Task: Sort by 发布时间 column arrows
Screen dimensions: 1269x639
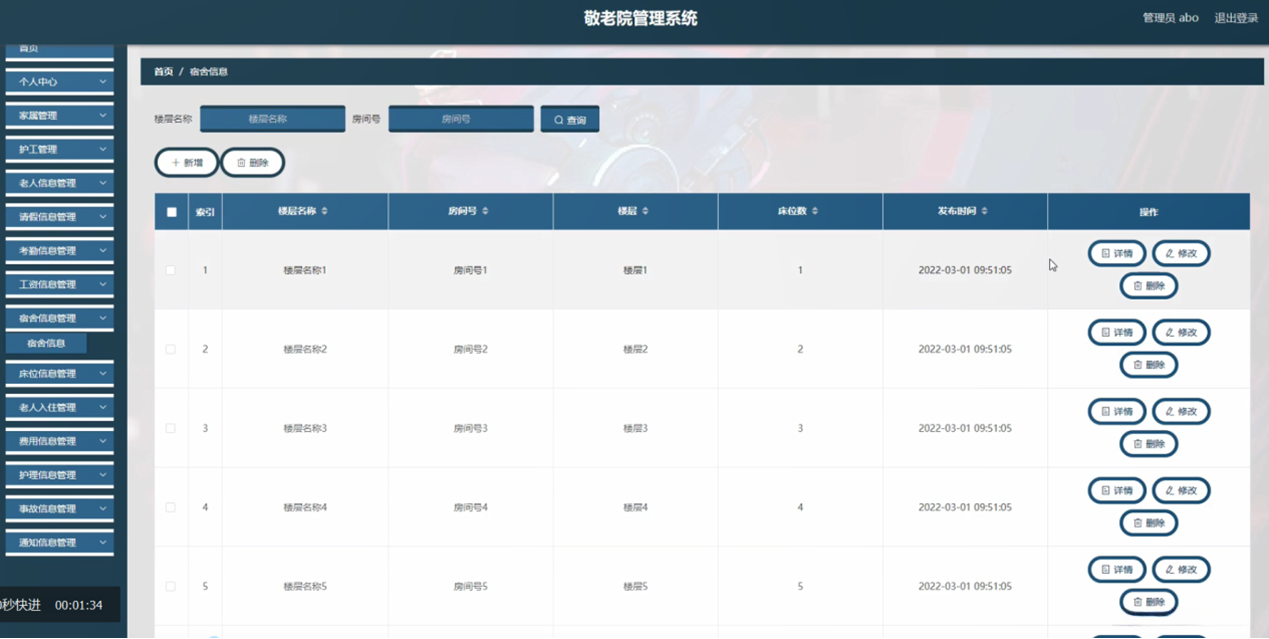Action: point(985,211)
